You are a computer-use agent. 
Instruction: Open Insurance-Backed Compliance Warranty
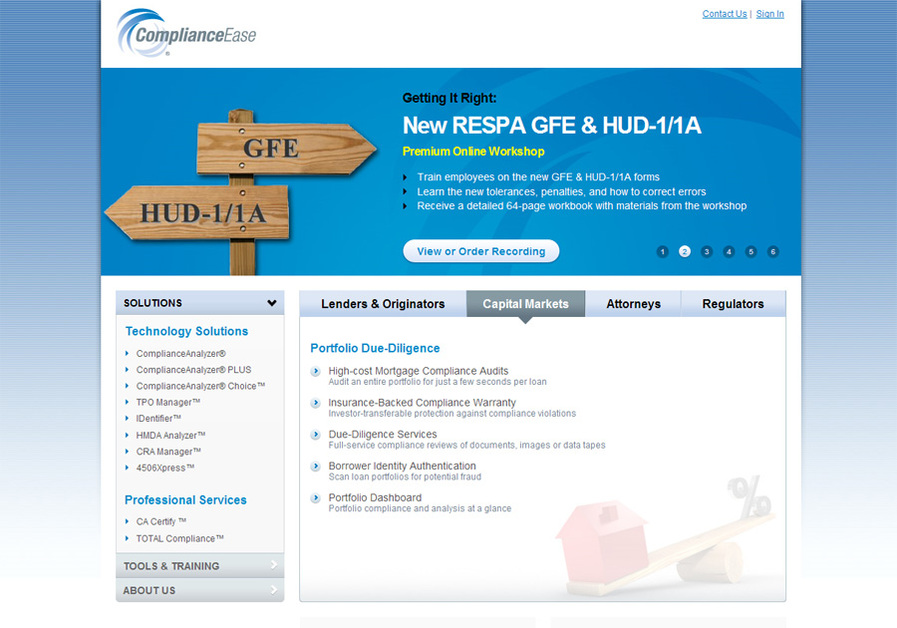pos(422,403)
